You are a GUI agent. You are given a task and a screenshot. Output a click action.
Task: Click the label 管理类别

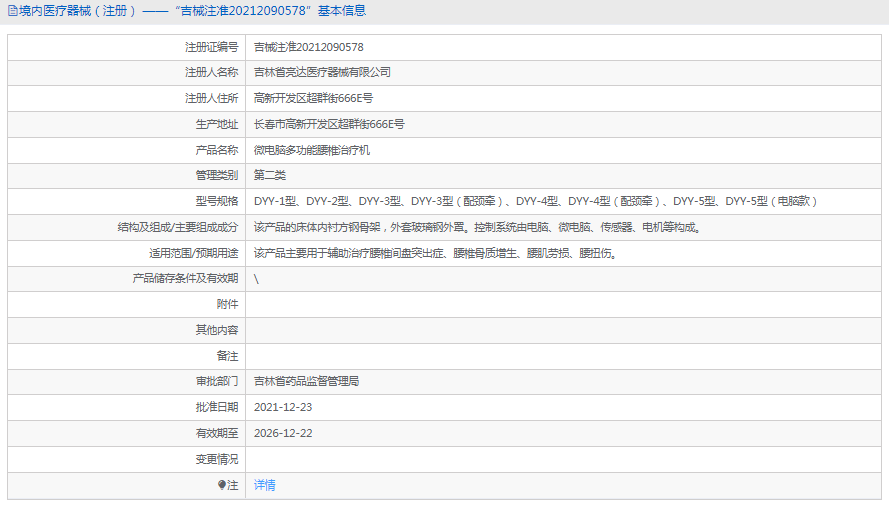[217, 175]
